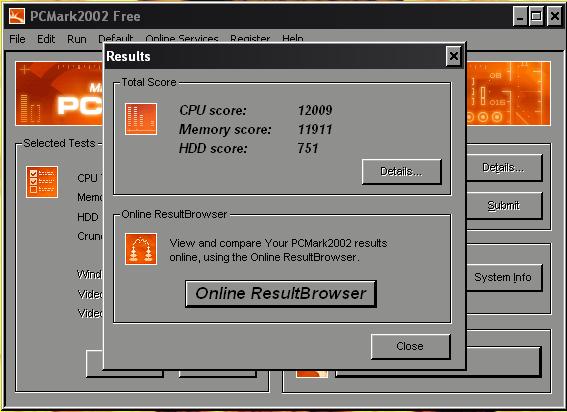The image size is (567, 412).
Task: Click the orange banner graphic on the right
Action: [508, 94]
